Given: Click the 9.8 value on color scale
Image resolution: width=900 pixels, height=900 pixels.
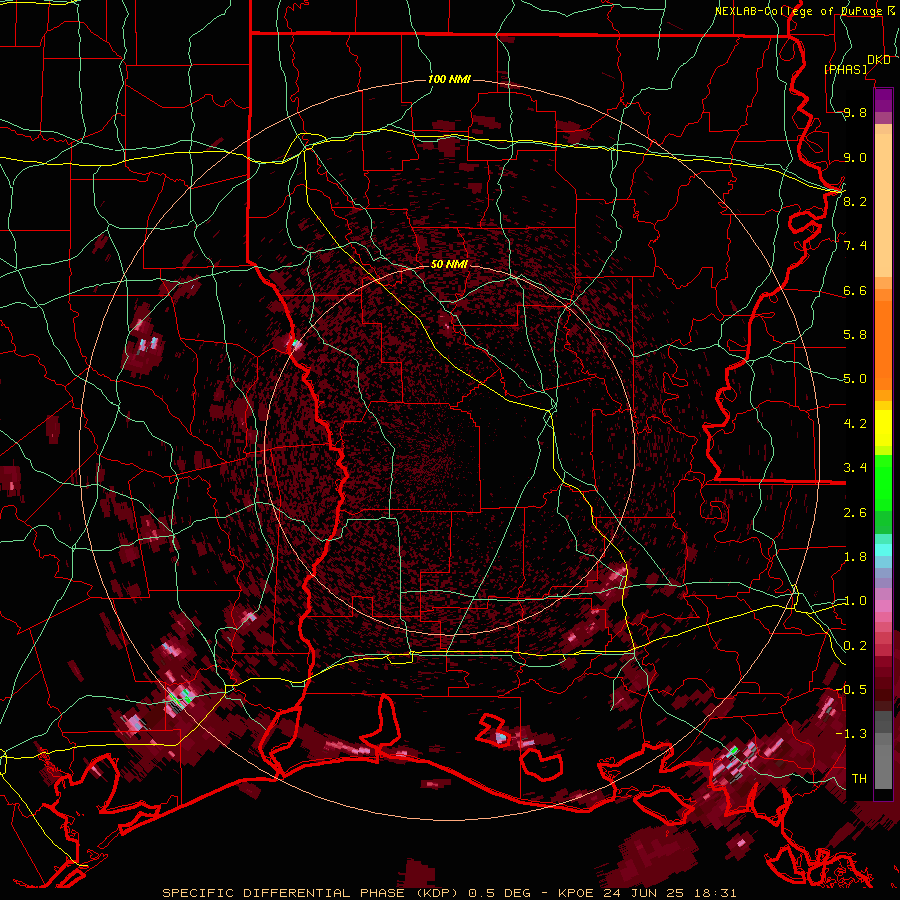Looking at the screenshot, I should 855,112.
